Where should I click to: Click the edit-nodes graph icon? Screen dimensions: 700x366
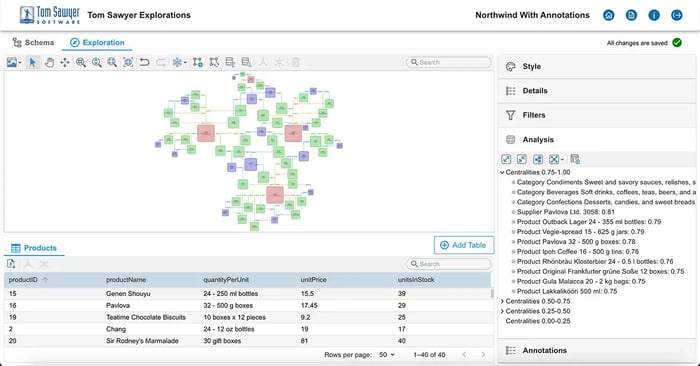[214, 62]
